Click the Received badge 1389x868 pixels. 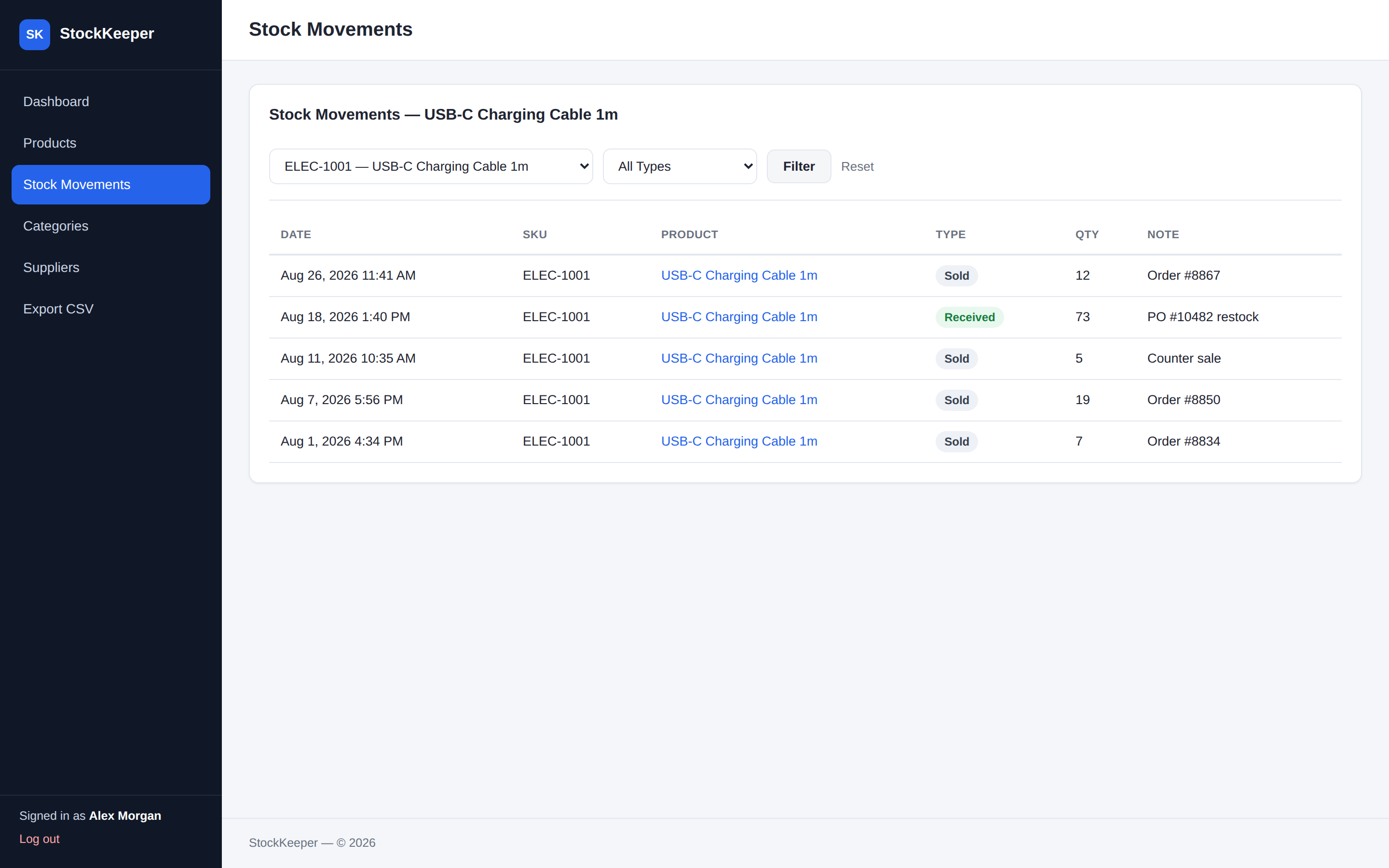point(969,317)
